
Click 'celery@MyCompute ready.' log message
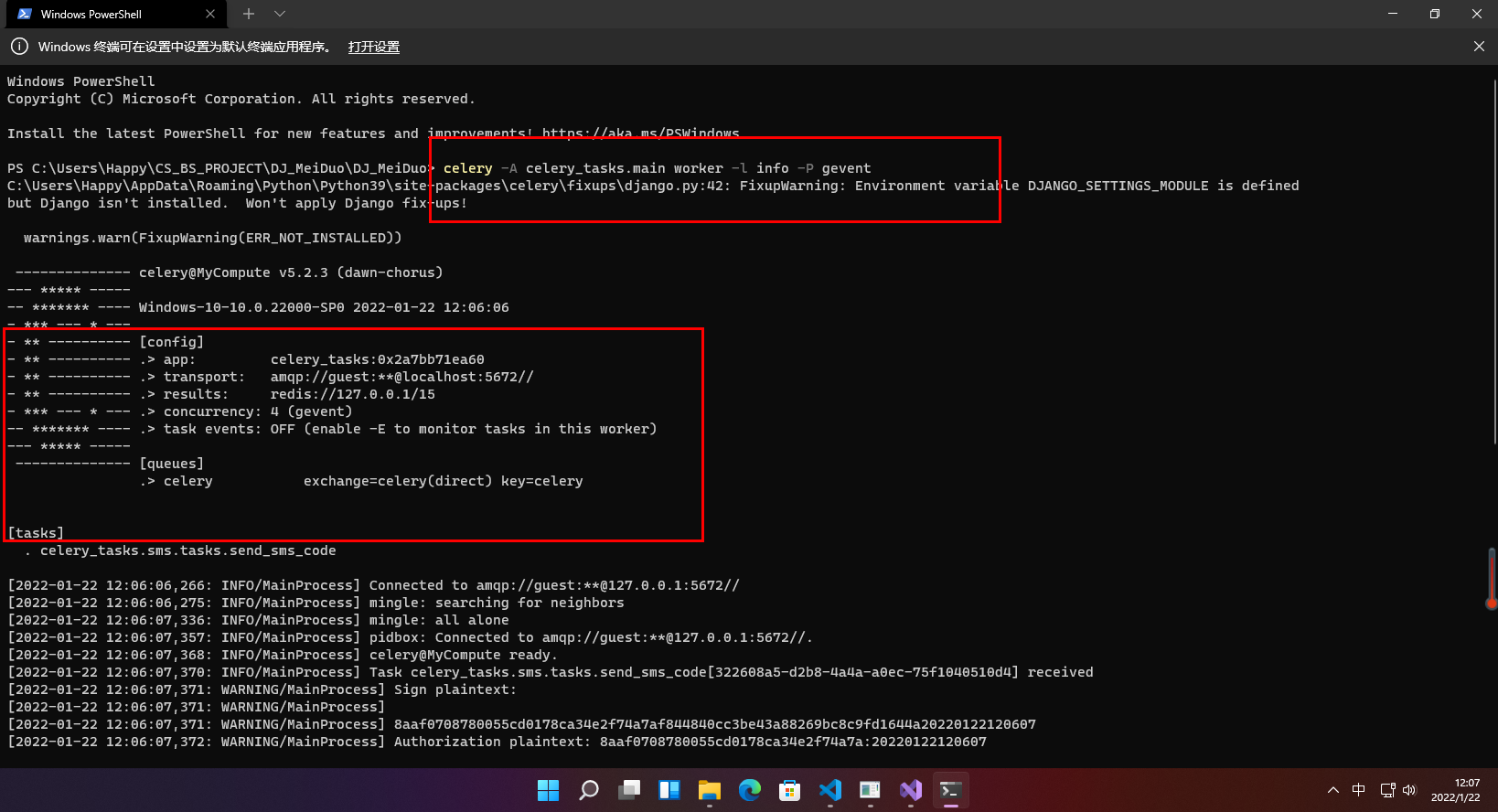point(464,655)
